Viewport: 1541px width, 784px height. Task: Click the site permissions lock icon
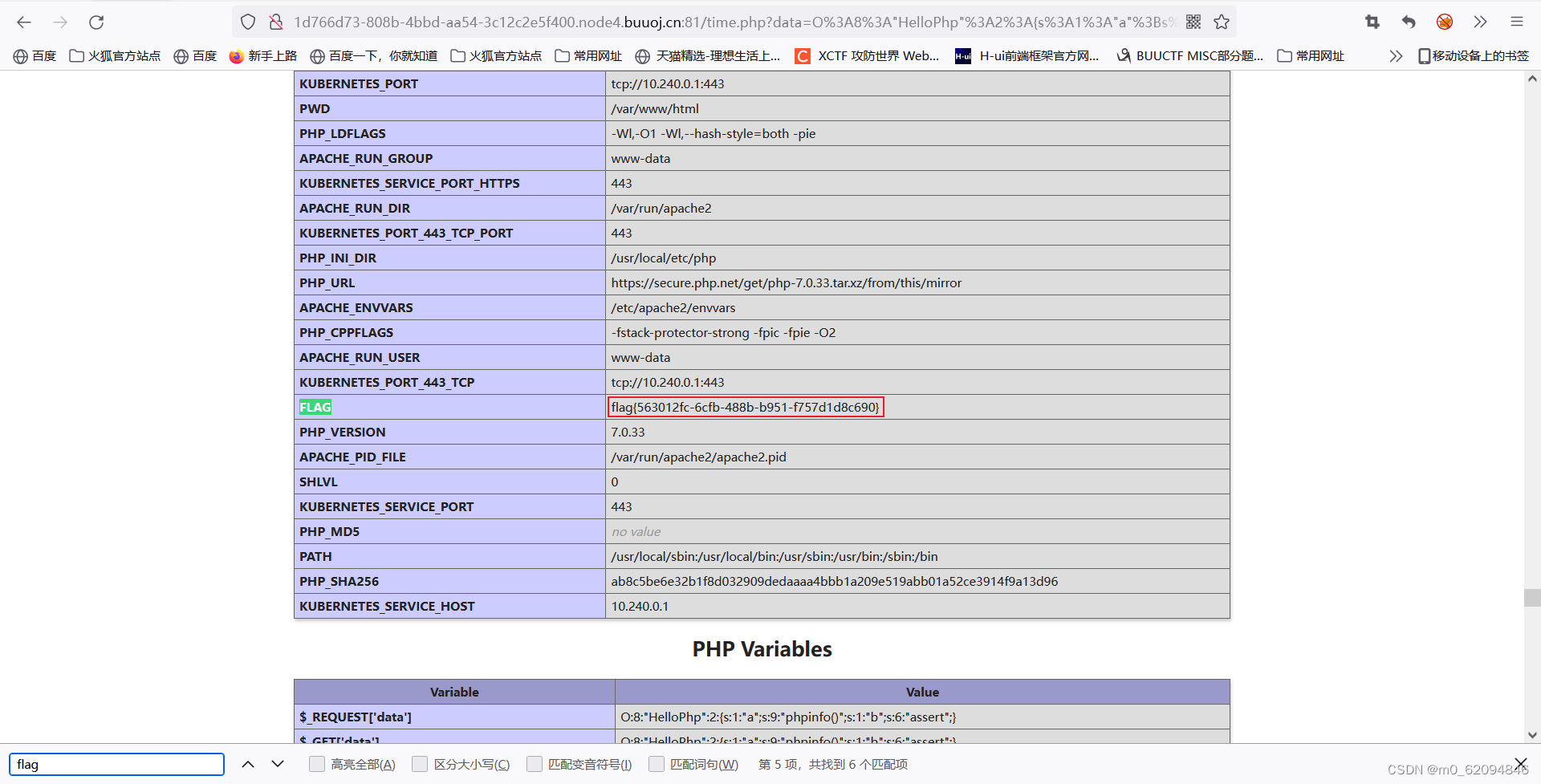point(277,22)
